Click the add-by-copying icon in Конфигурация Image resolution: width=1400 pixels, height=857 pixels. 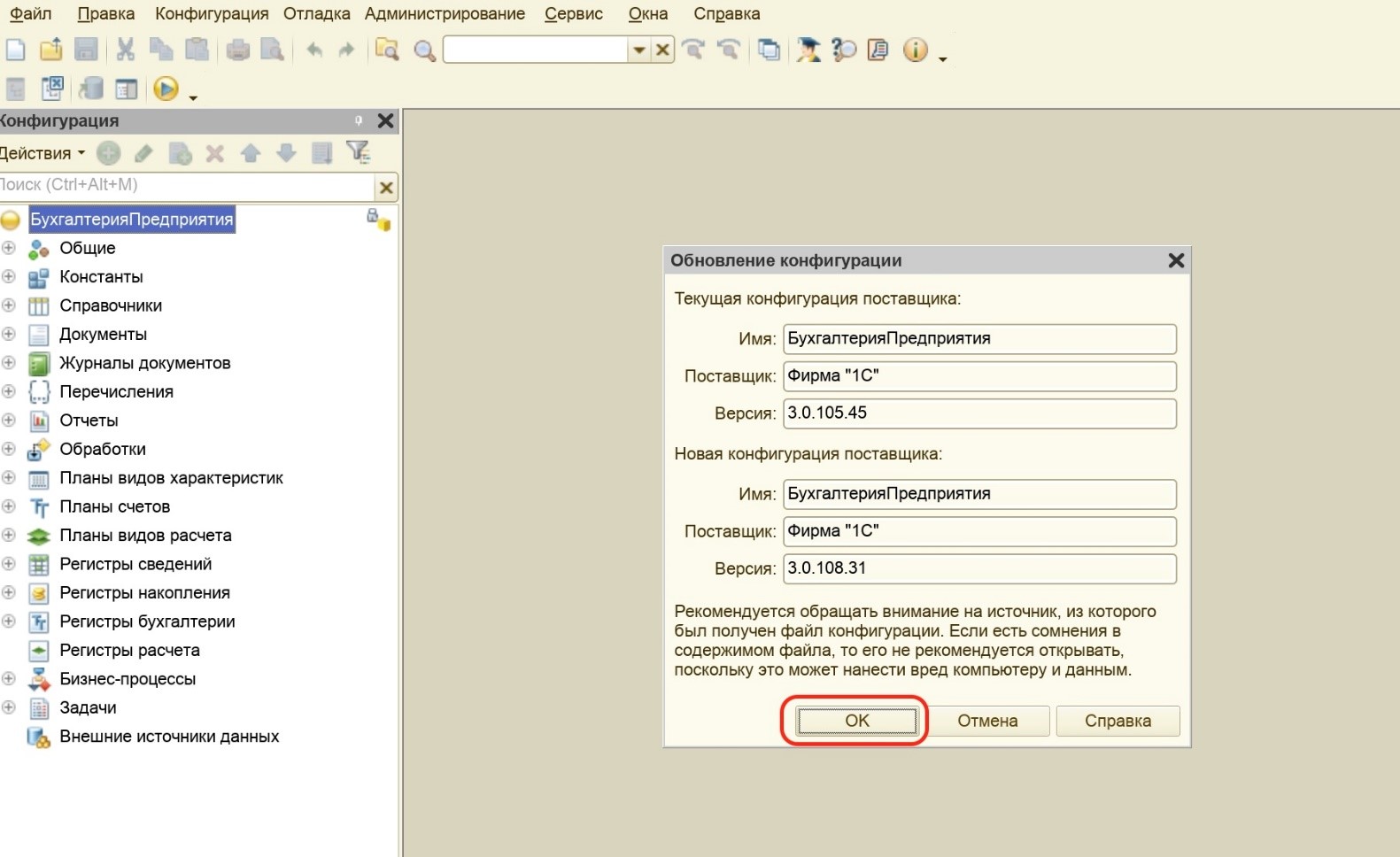(x=180, y=153)
